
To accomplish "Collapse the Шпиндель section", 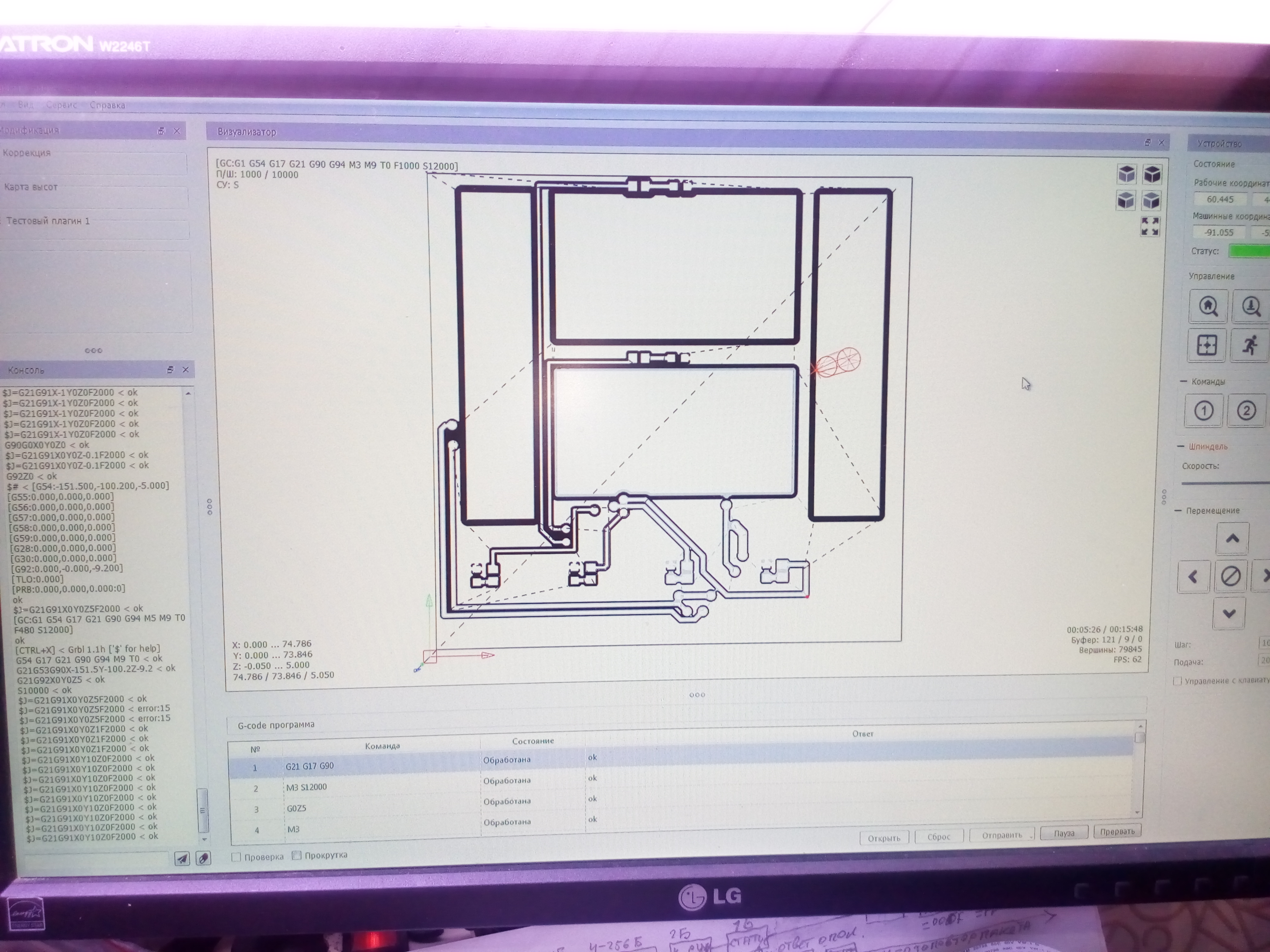I will click(1181, 446).
